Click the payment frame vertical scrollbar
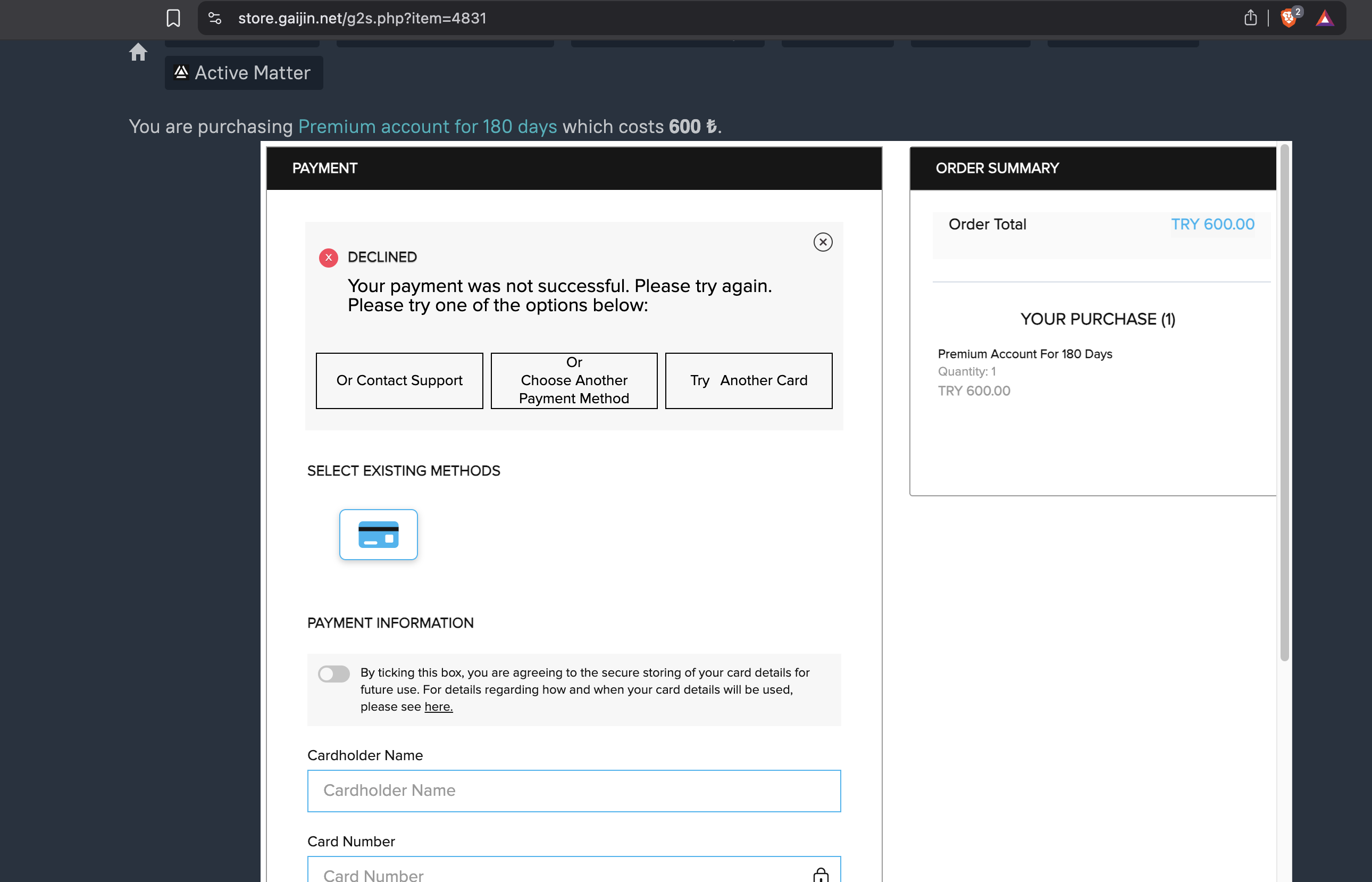Image resolution: width=1372 pixels, height=882 pixels. coord(1284,401)
